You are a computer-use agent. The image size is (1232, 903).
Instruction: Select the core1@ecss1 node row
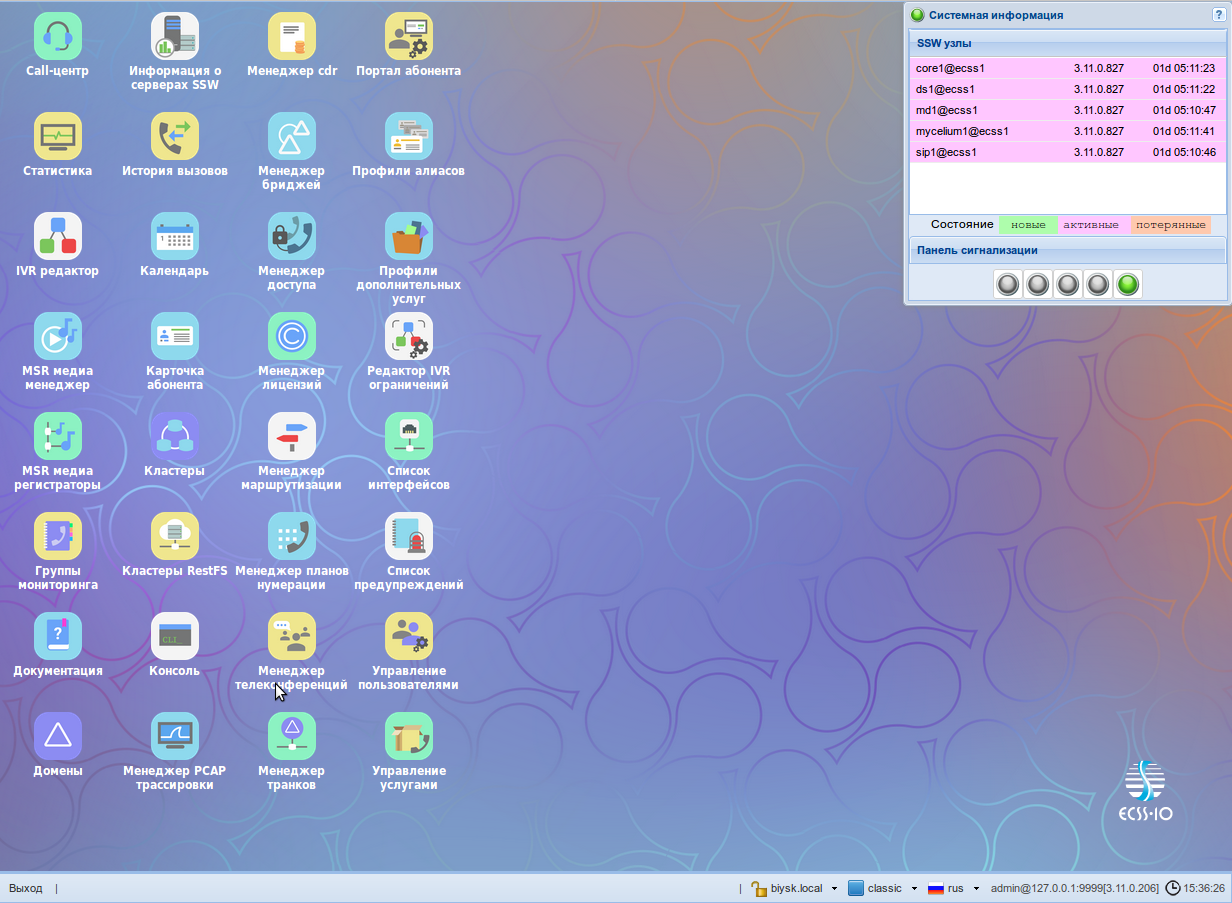tap(1066, 68)
